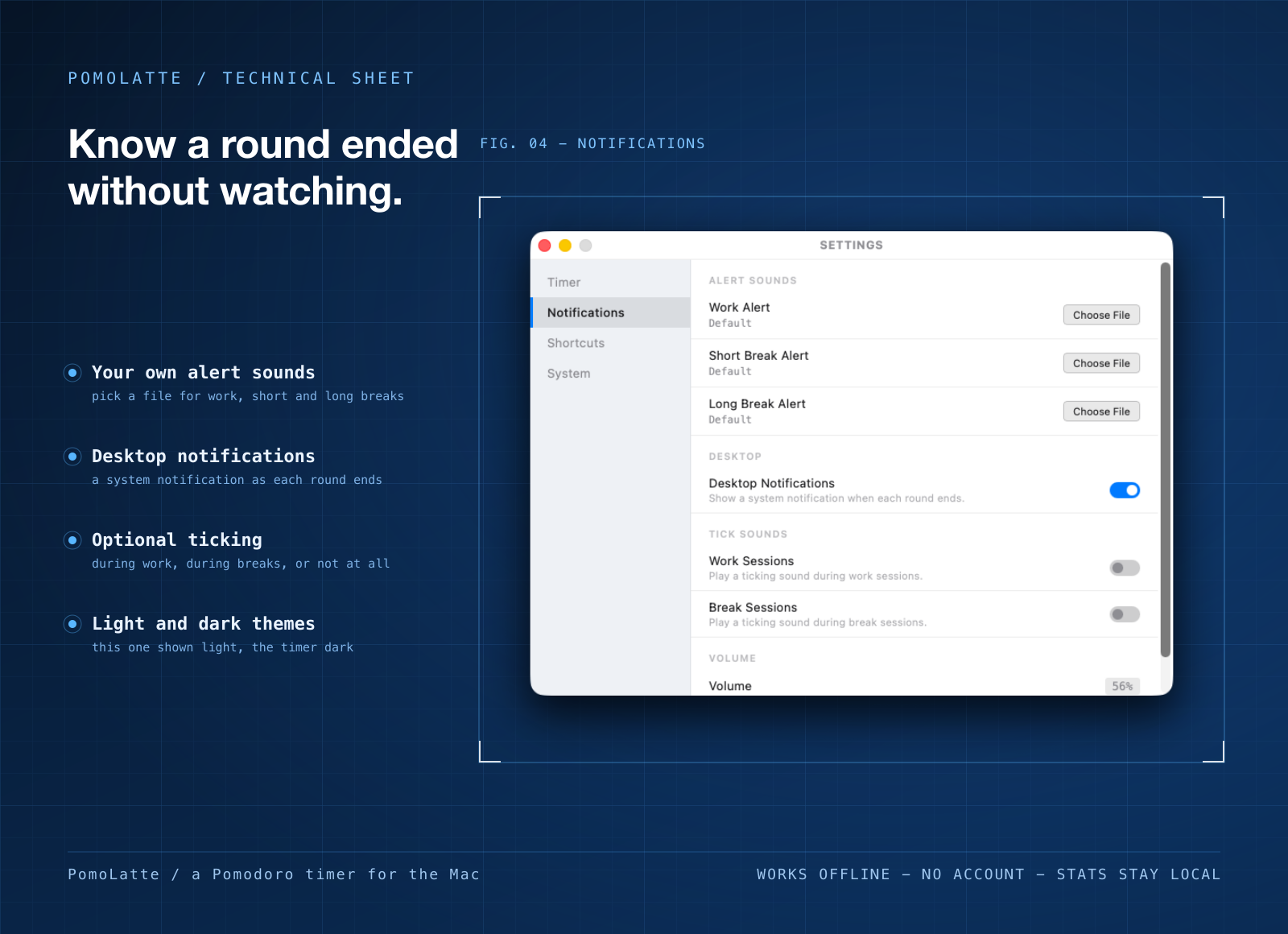This screenshot has height=934, width=1288.
Task: Choose a file for Long Break Alert
Action: point(1101,411)
